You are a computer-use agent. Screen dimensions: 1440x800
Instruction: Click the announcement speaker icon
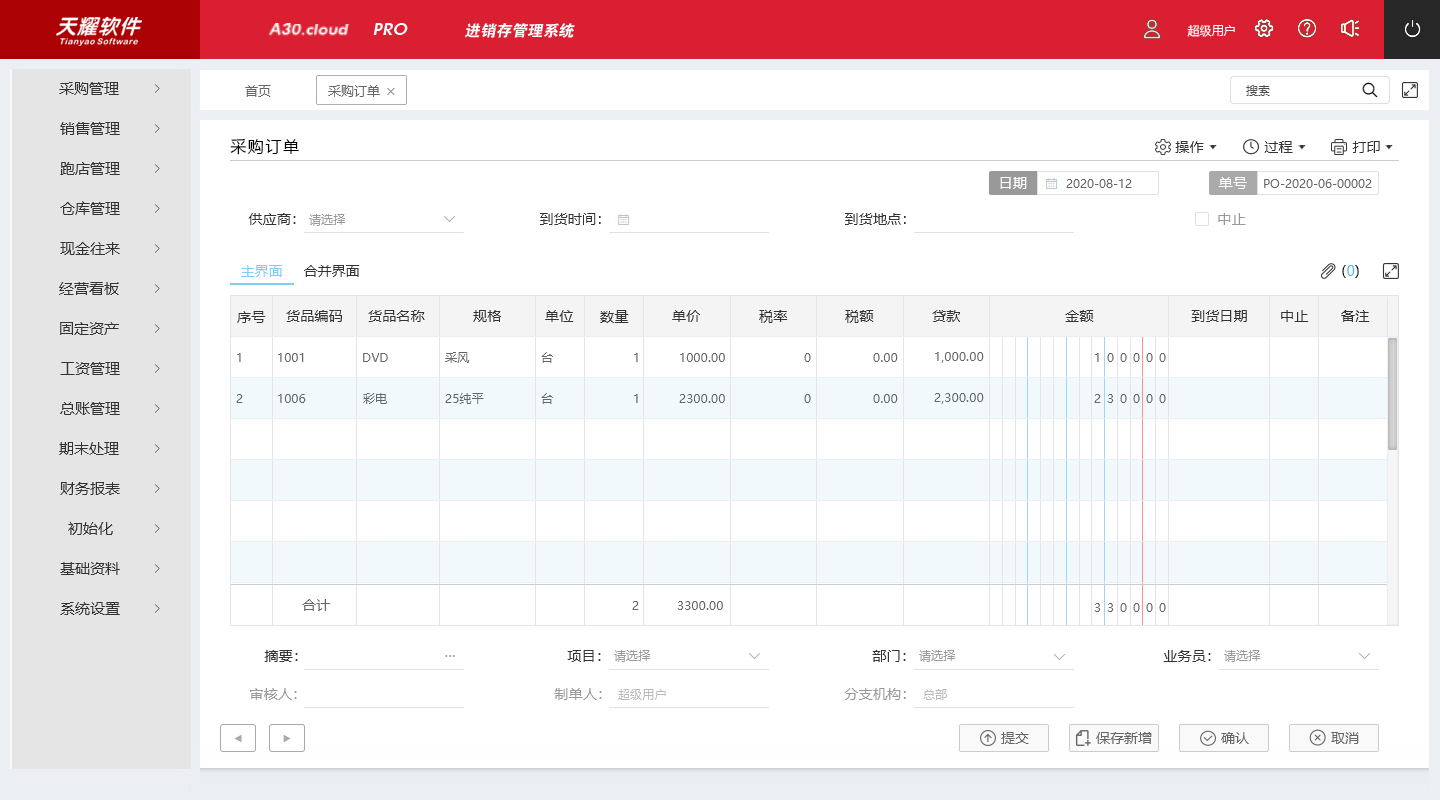tap(1350, 29)
